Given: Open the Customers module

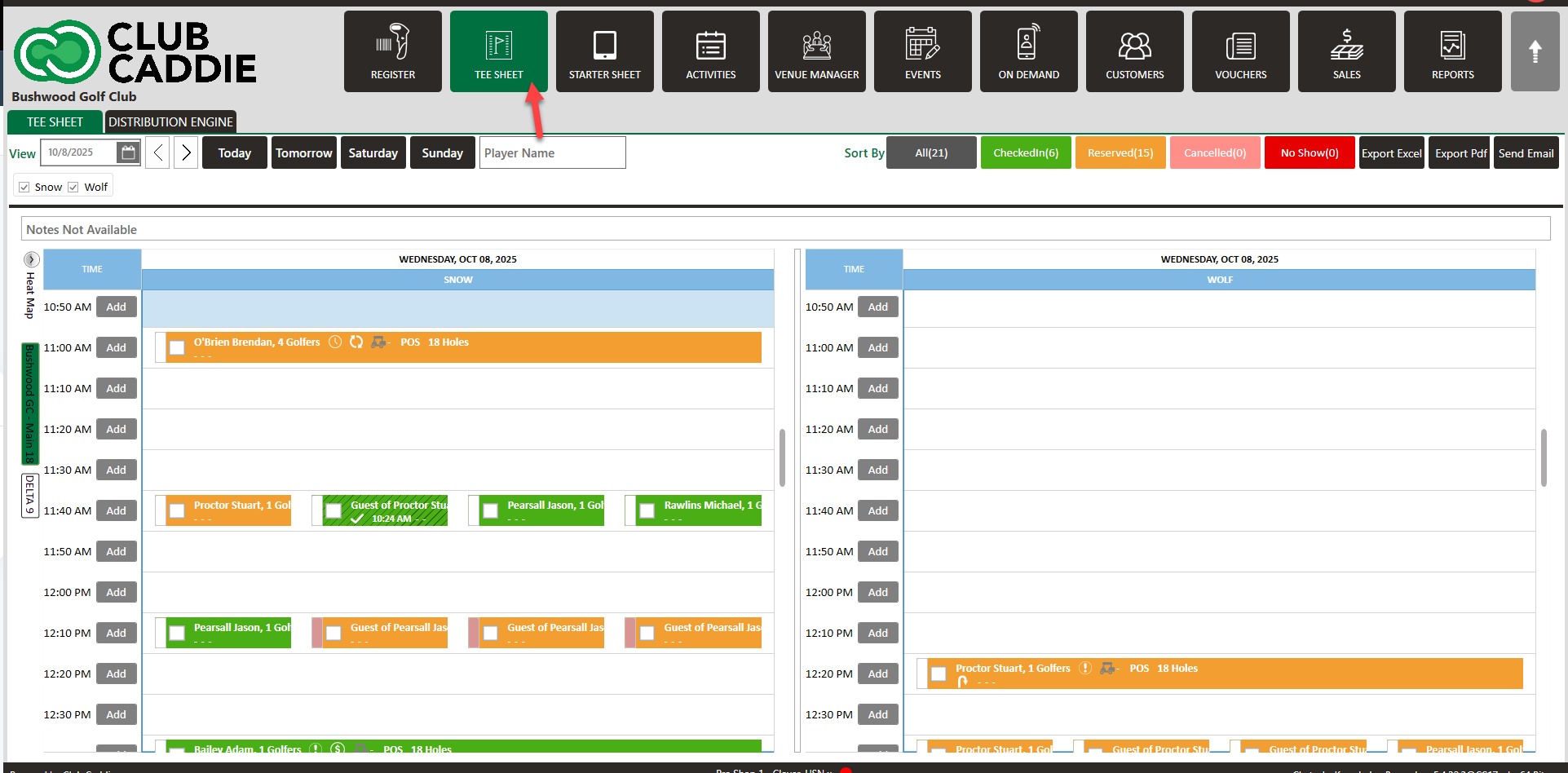Looking at the screenshot, I should pyautogui.click(x=1134, y=51).
